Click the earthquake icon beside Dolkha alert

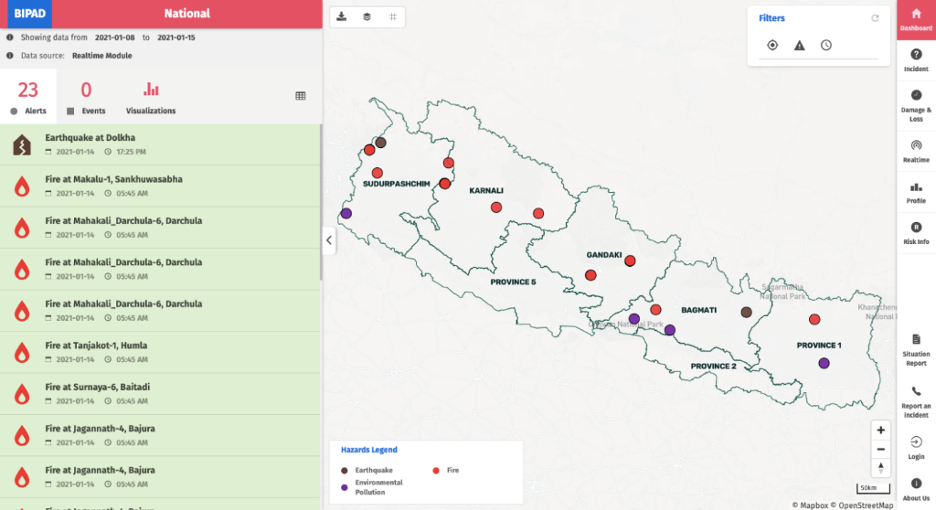(22, 145)
